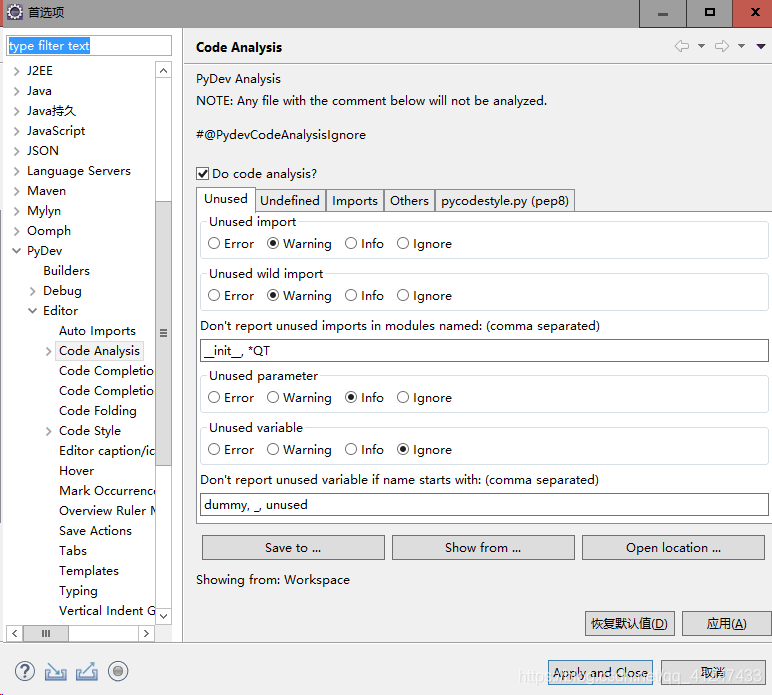772x695 pixels.
Task: Set Unused import to Ignore
Action: click(403, 243)
